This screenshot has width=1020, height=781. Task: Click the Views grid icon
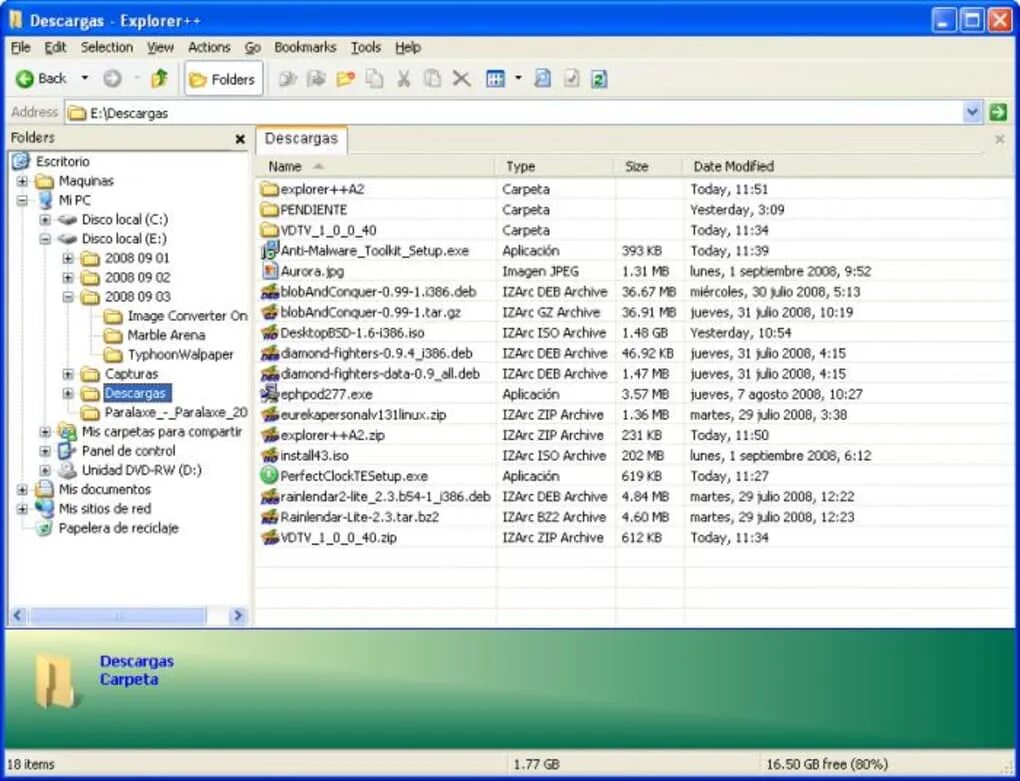click(496, 79)
